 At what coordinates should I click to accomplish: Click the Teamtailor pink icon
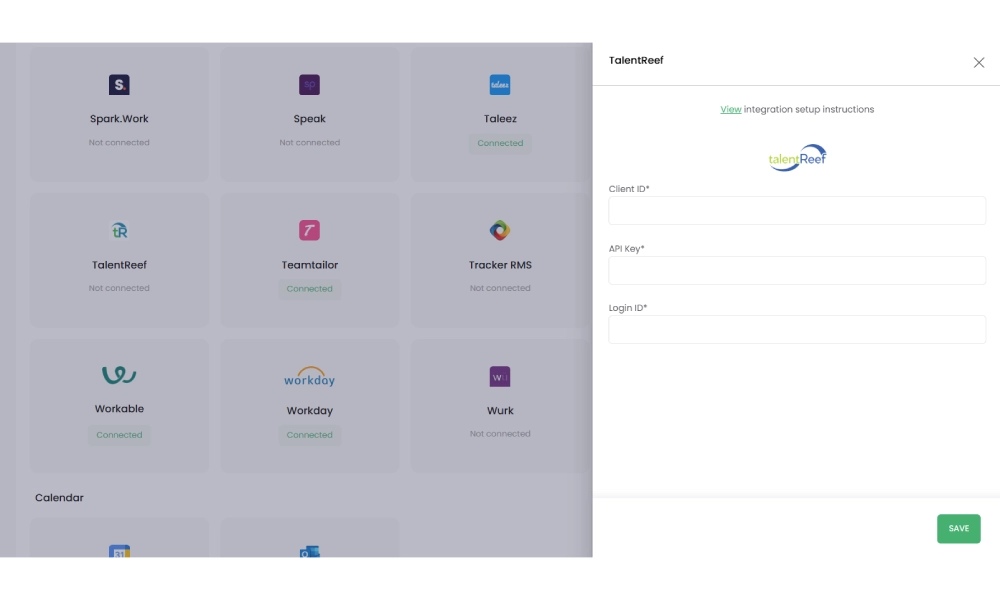[x=309, y=230]
